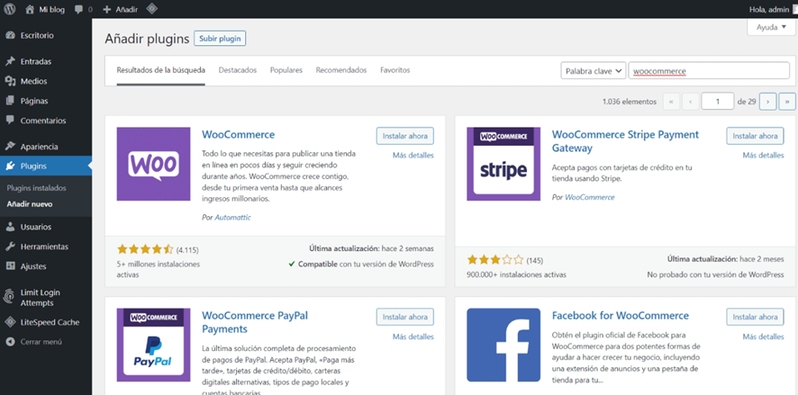
Task: Open Más detalles for Stripe Payment Gateway
Action: 763,155
